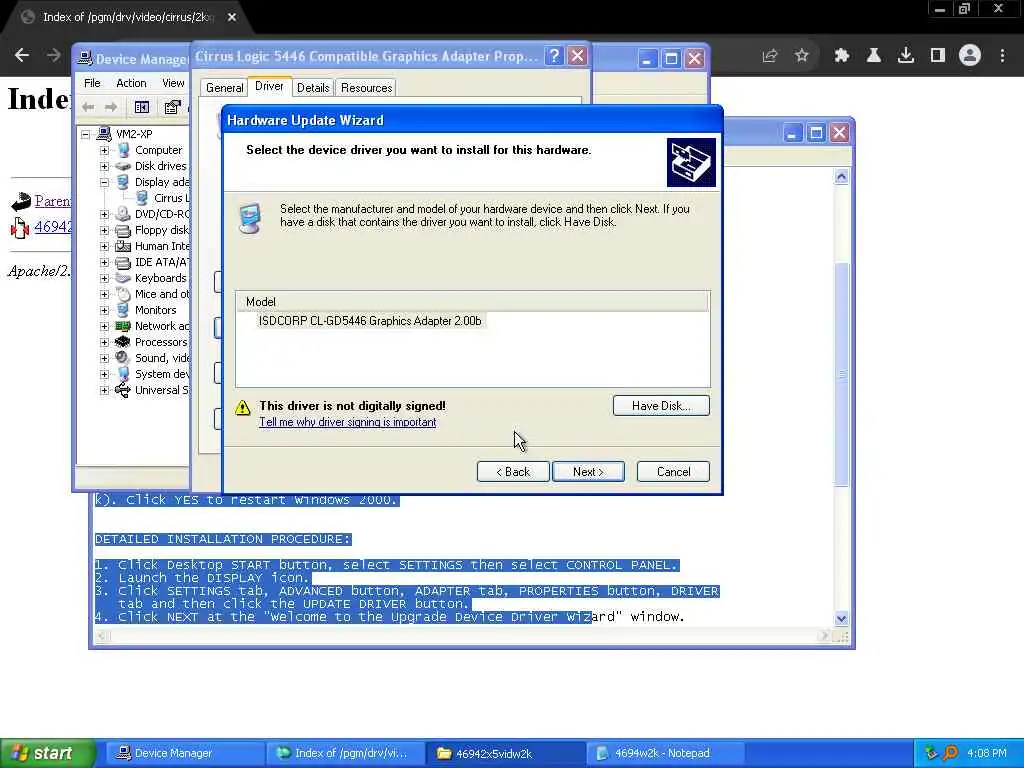Select ISDCORP CL-GD5446 Graphics Adapter 2.00b model
Viewport: 1024px width, 768px height.
click(370, 321)
